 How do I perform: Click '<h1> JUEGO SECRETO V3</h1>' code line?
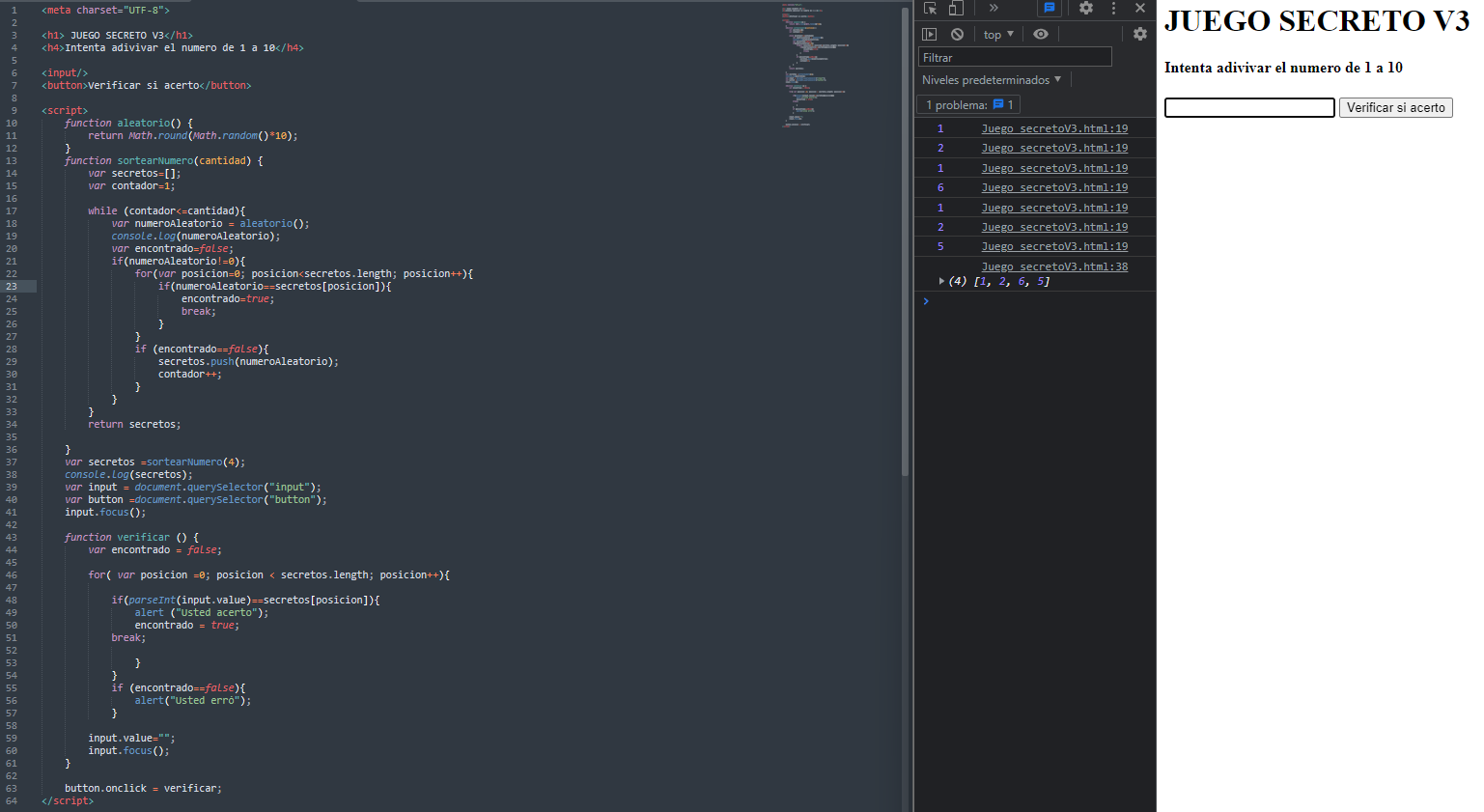tap(117, 35)
